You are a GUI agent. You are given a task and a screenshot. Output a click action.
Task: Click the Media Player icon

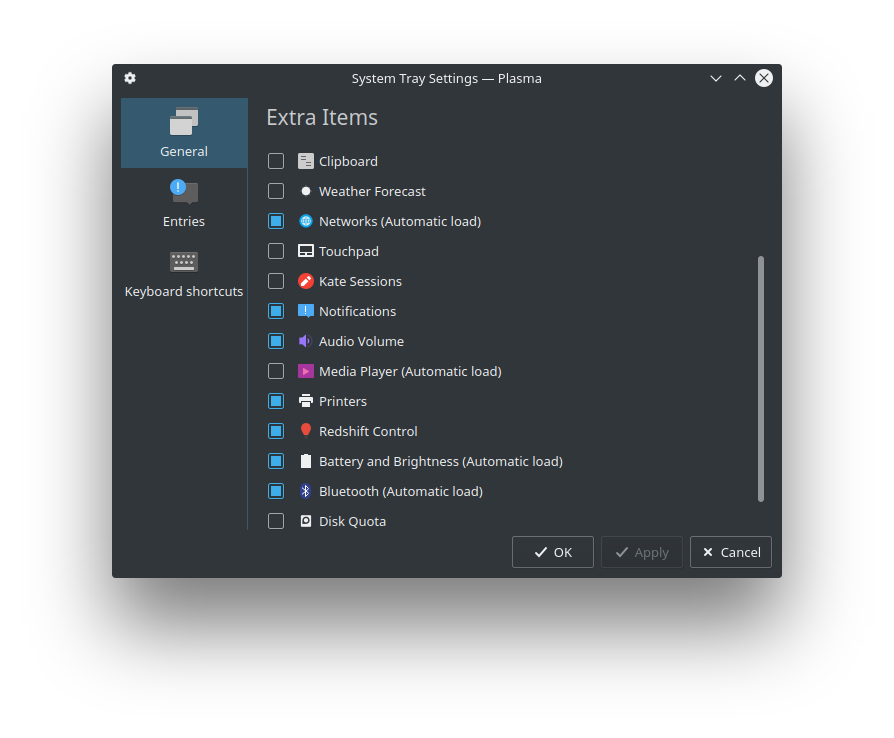pyautogui.click(x=306, y=371)
